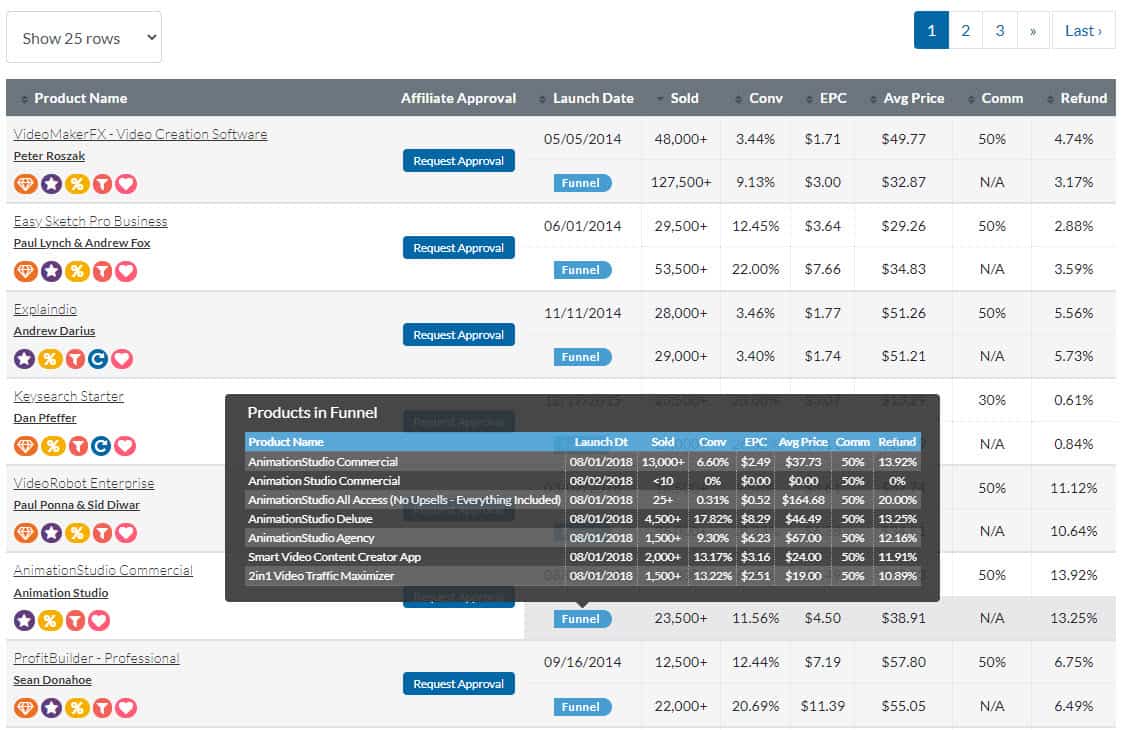Screen dimensions: 1124x730
Task: Sort by the EPC column header
Action: click(x=832, y=98)
